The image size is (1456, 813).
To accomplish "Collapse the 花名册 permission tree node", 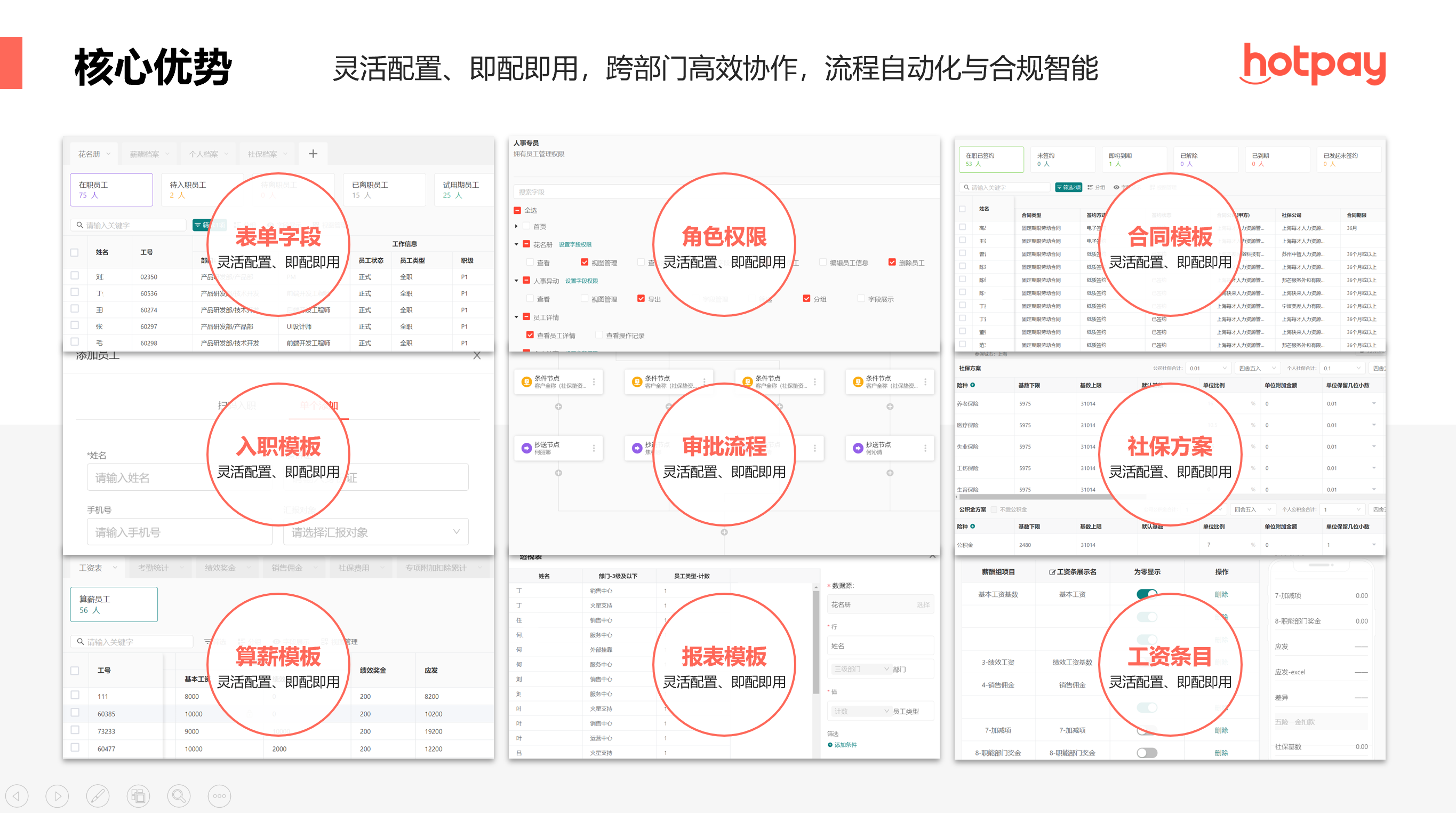I will [516, 244].
